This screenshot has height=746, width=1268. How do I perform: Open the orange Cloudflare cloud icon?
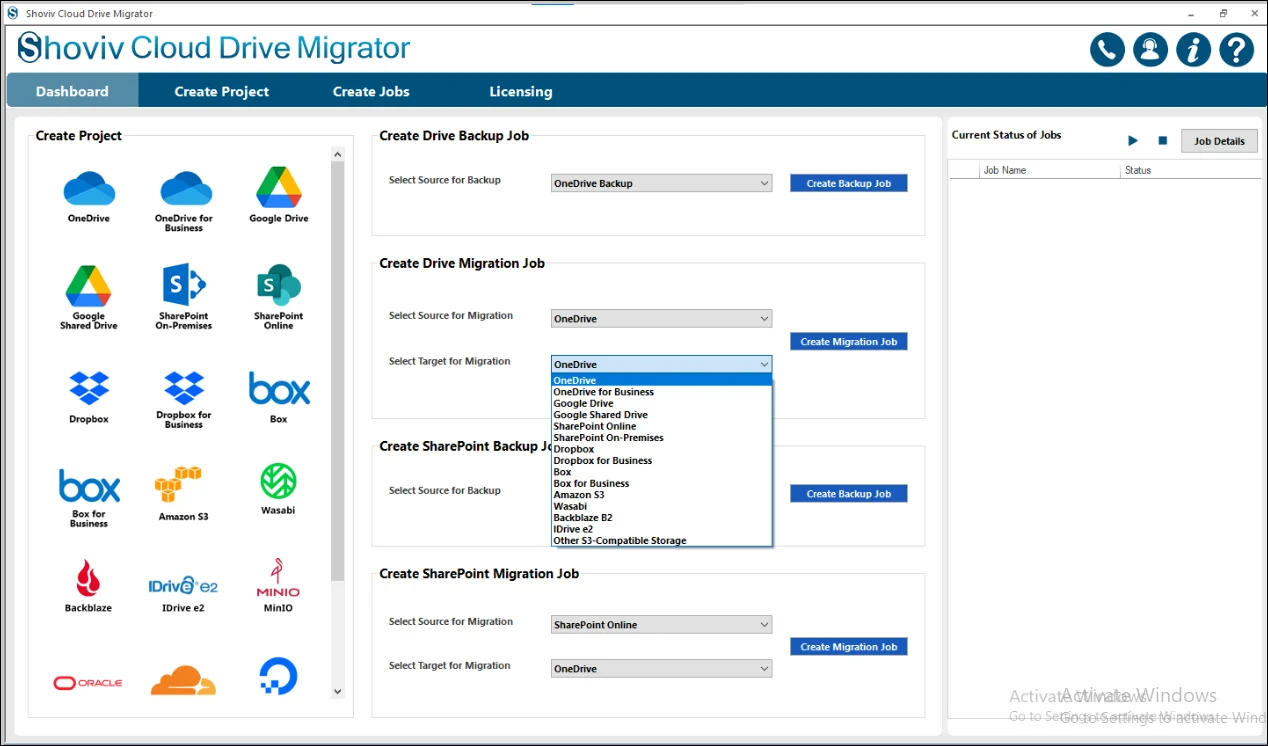coord(184,680)
